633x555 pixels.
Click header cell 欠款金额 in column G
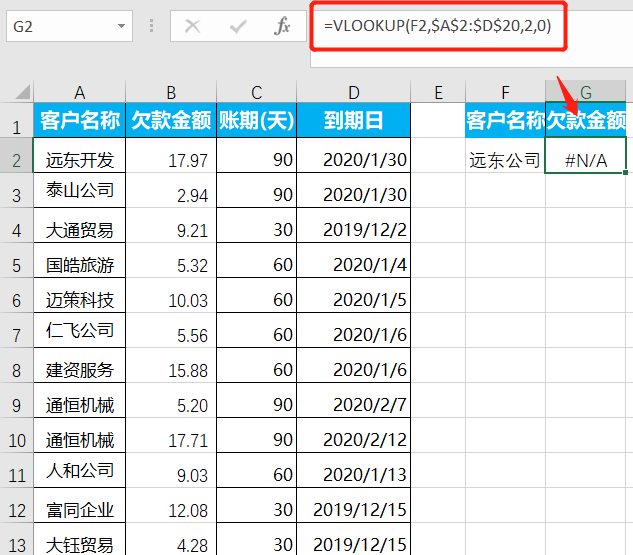coord(586,120)
